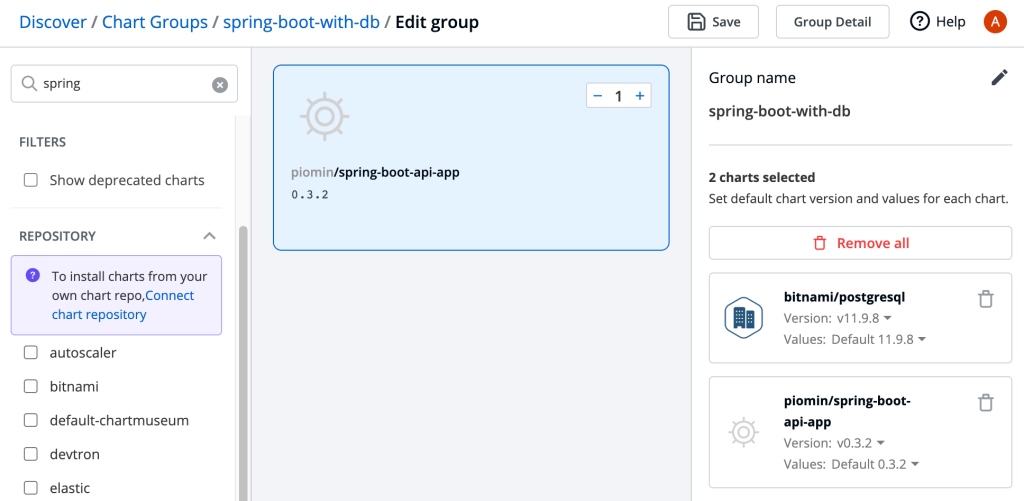Click the pencil icon to edit group name

[999, 78]
